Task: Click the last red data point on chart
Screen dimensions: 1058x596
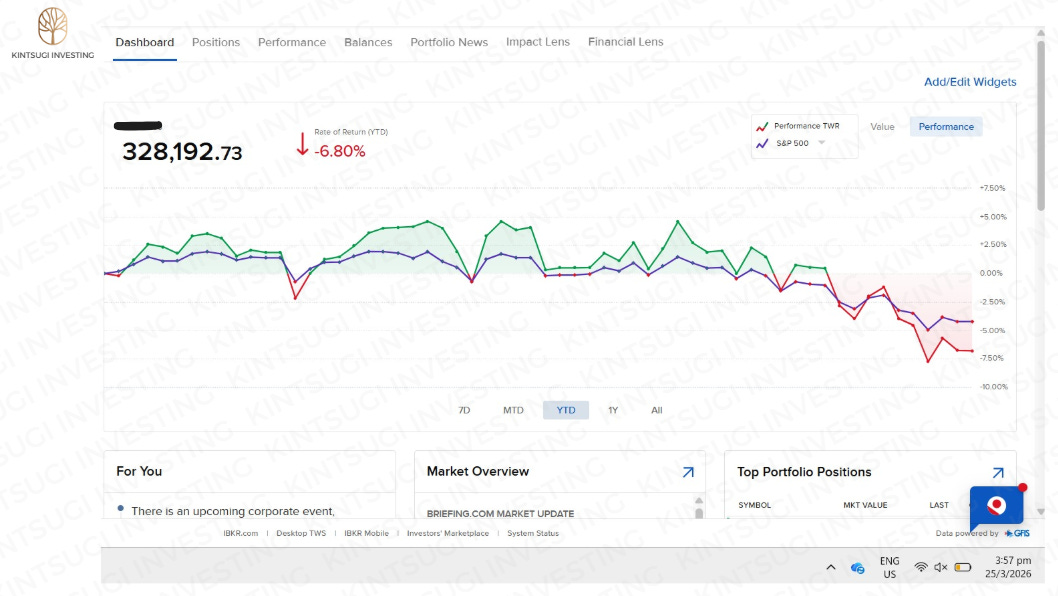Action: [x=972, y=351]
